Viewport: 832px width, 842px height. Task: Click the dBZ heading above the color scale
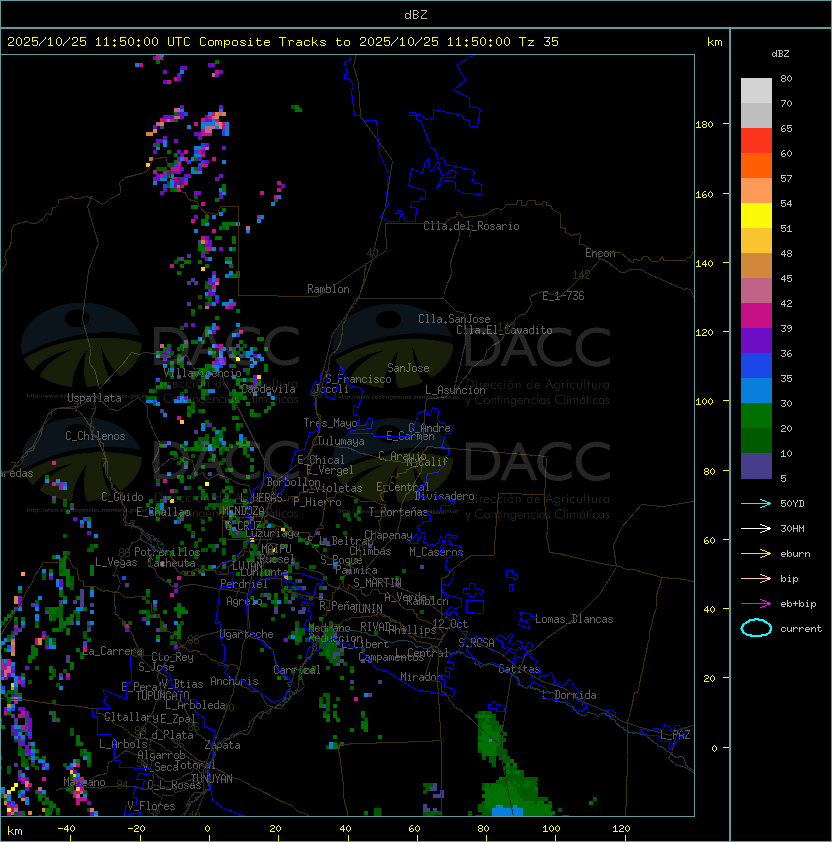click(x=780, y=54)
